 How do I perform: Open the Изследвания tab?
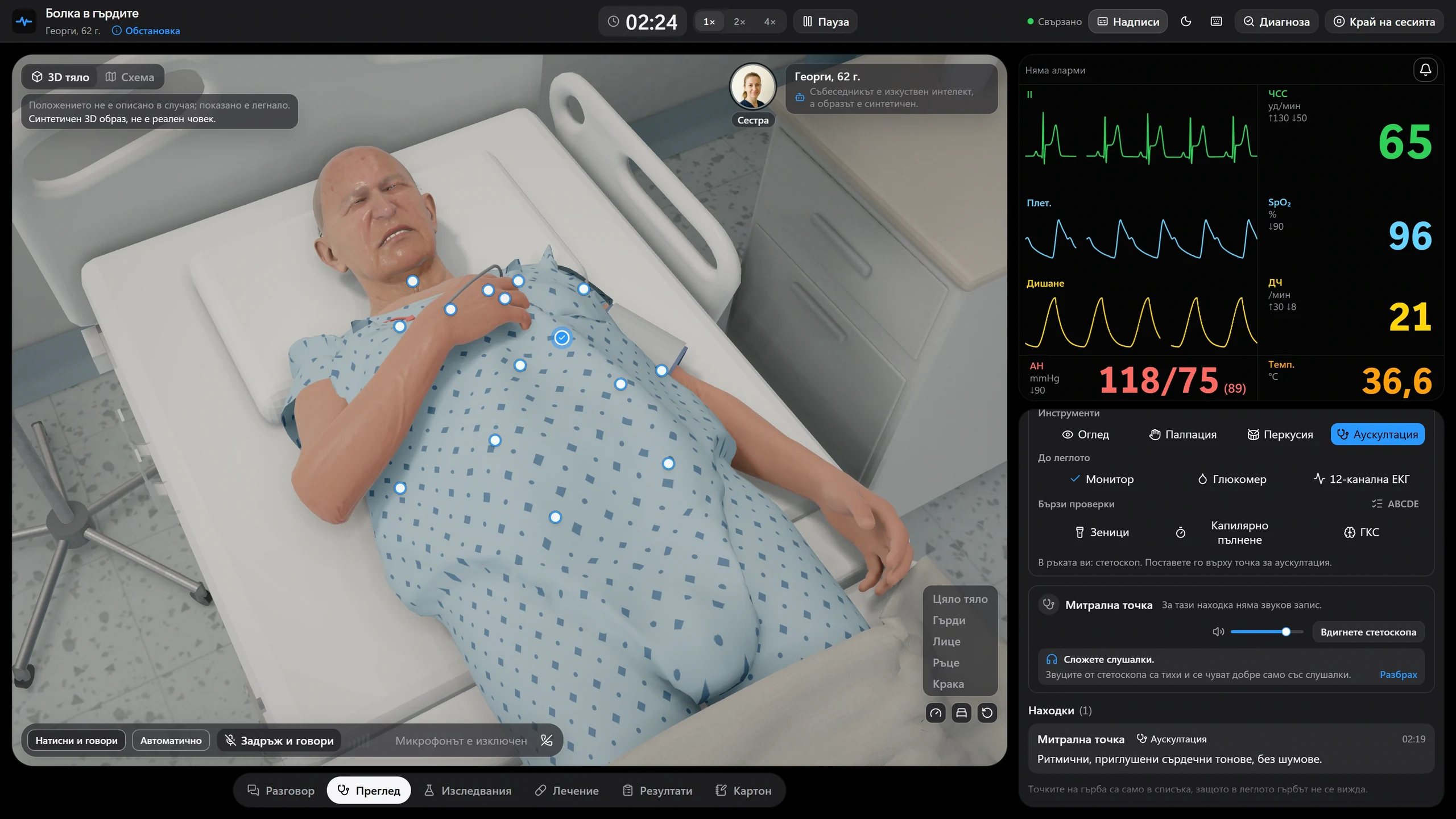click(x=468, y=790)
